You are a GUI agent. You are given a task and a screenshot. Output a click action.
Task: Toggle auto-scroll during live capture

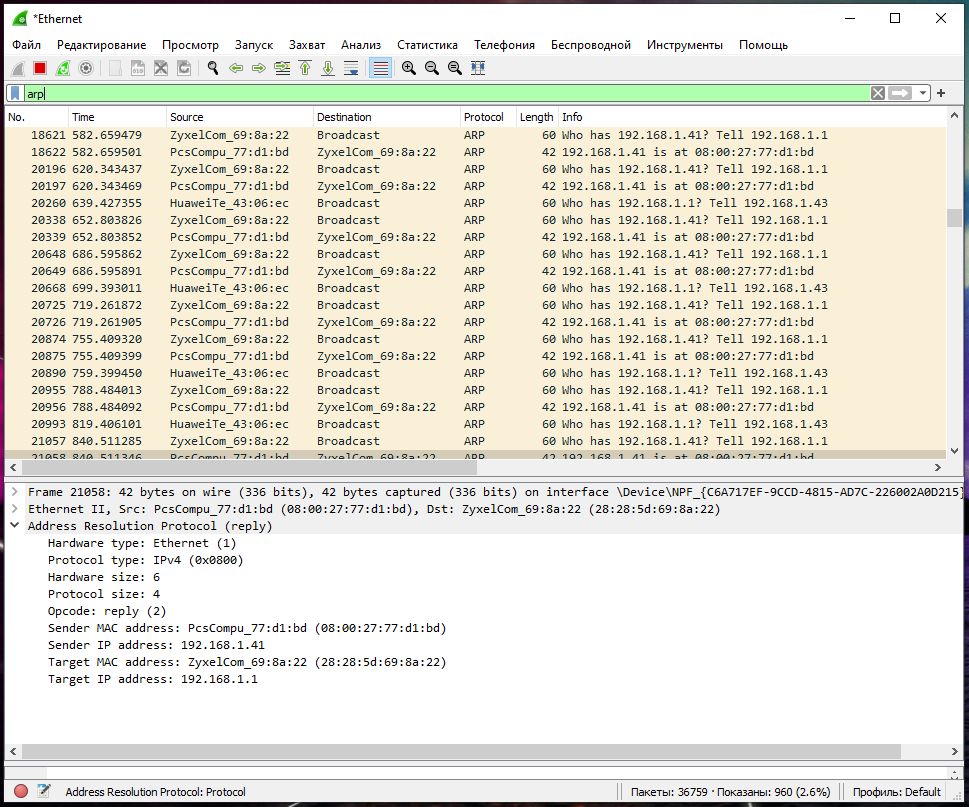(x=351, y=68)
